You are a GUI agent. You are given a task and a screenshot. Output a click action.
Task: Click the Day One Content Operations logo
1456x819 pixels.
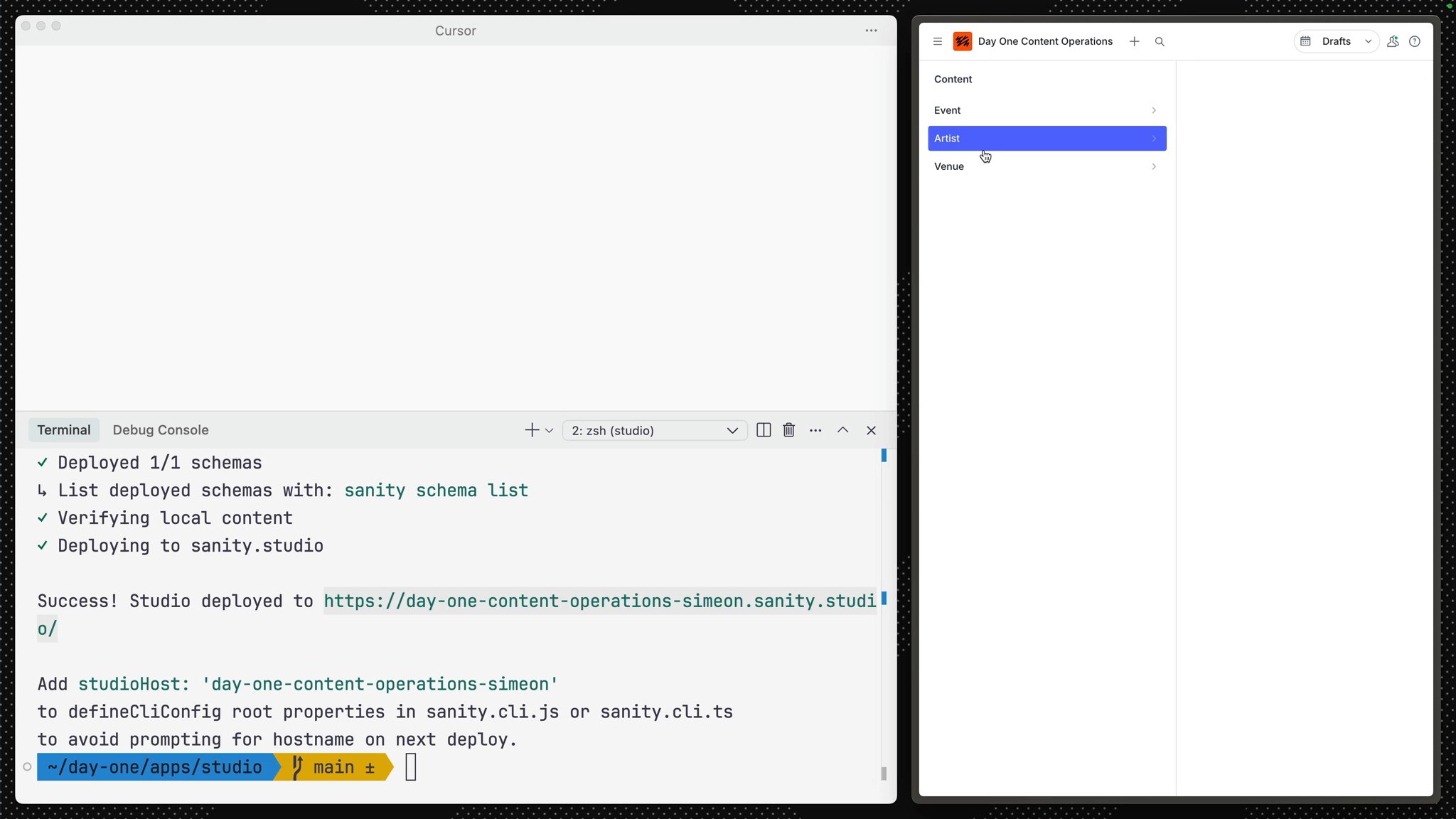click(963, 41)
